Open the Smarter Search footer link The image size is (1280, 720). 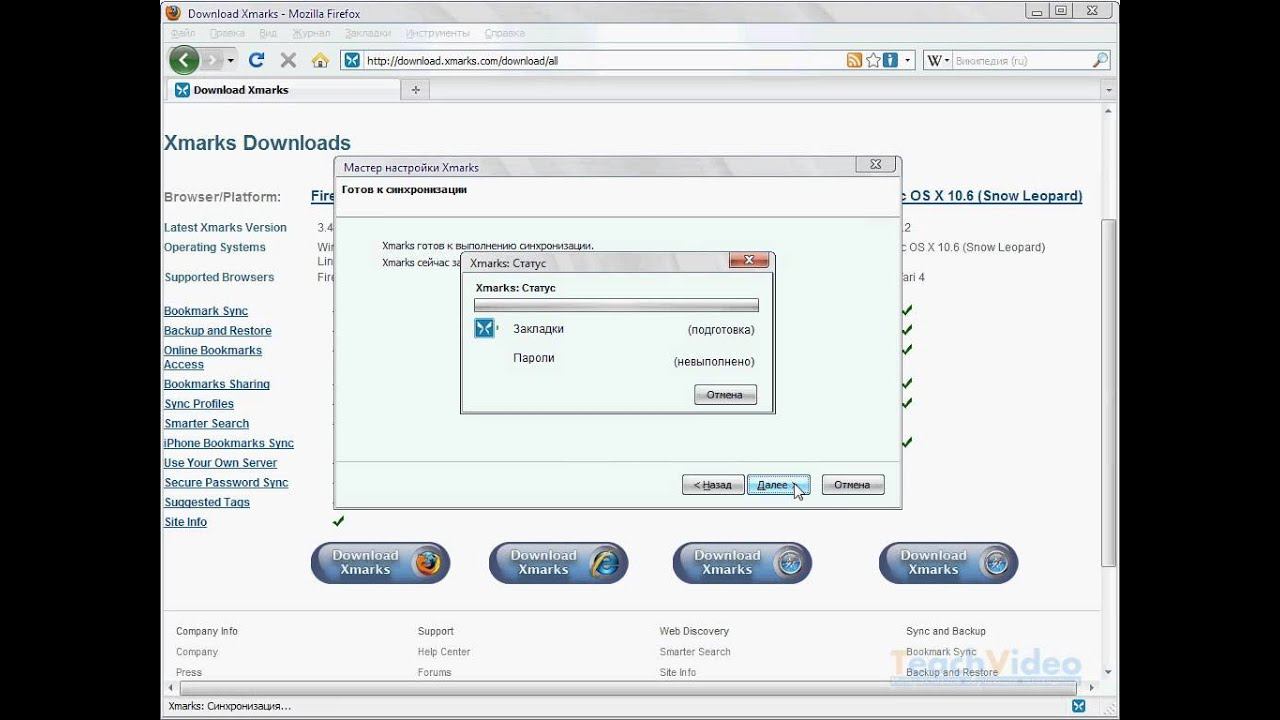(695, 652)
